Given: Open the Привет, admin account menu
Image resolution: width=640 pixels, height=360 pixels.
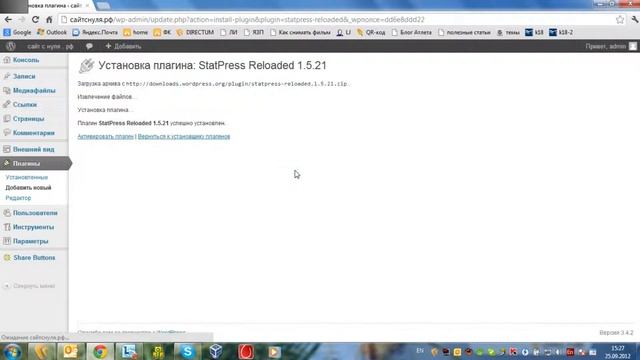Looking at the screenshot, I should point(611,46).
